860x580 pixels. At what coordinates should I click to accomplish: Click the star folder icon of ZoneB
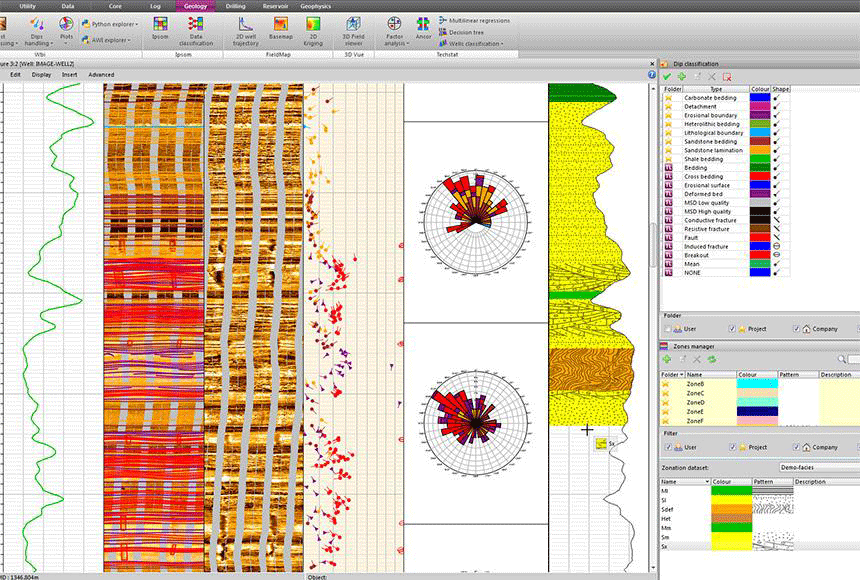coord(666,384)
